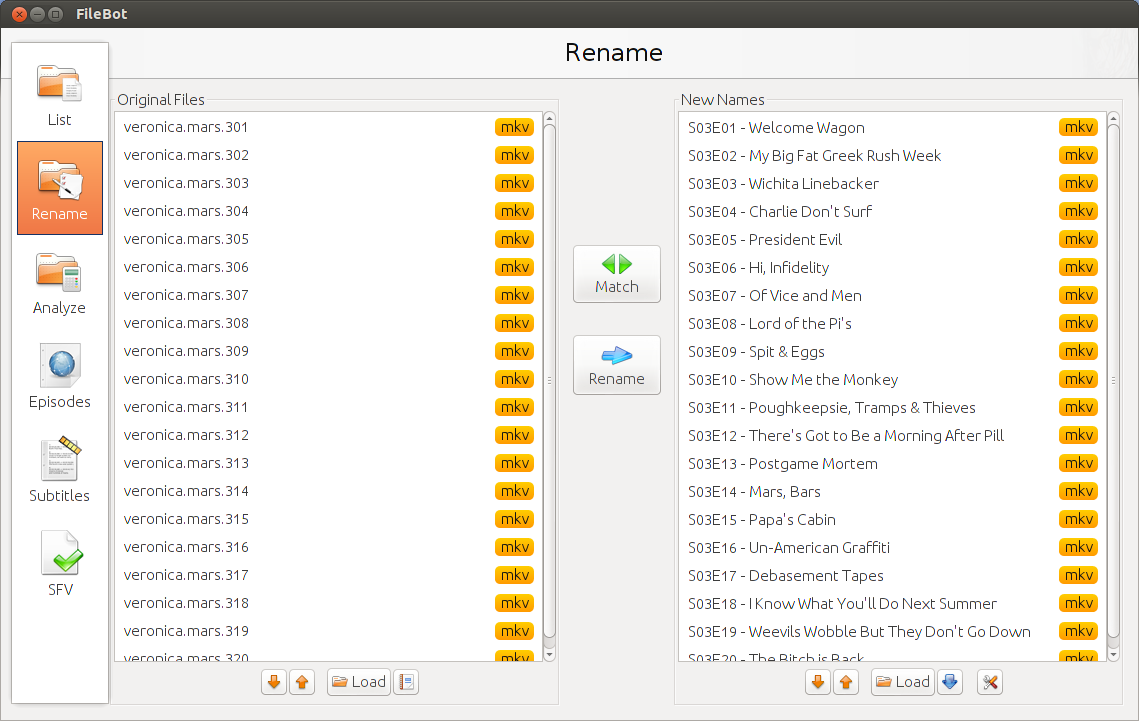Click New Names scrollbar down arrow
This screenshot has height=721, width=1139.
point(1113,655)
